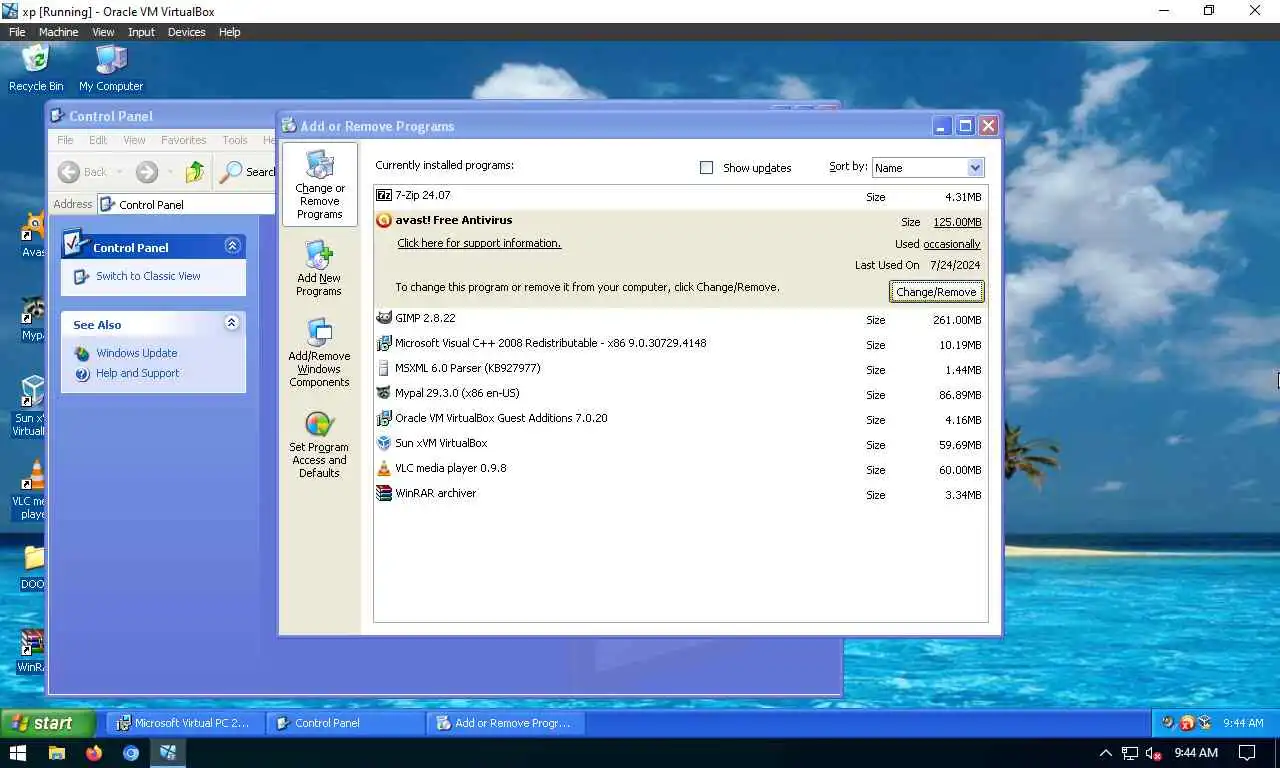Click the Search button in Control Panel toolbar
This screenshot has height=768, width=1280.
[x=247, y=172]
